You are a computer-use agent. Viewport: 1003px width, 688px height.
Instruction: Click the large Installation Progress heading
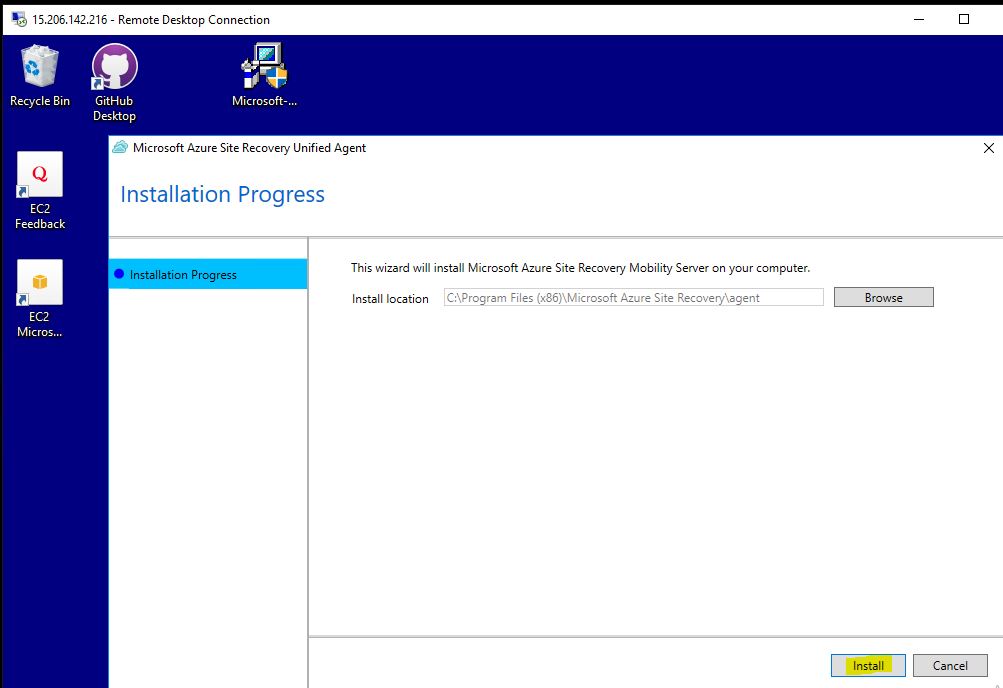tap(222, 195)
